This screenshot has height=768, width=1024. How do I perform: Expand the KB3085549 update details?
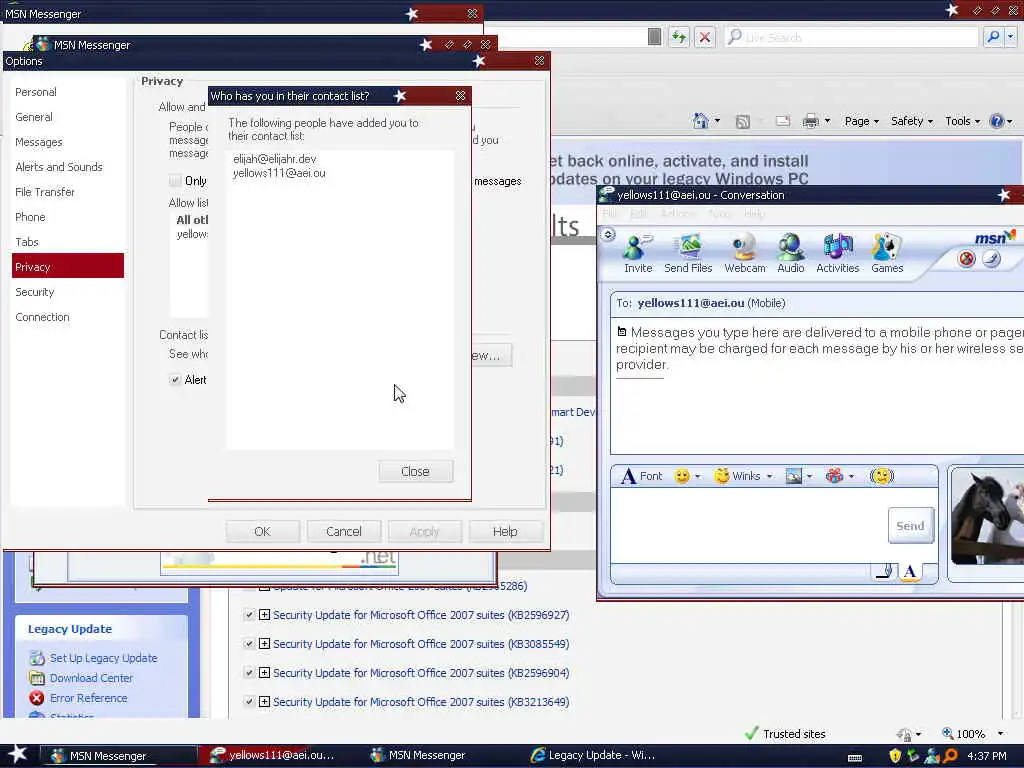[264, 643]
